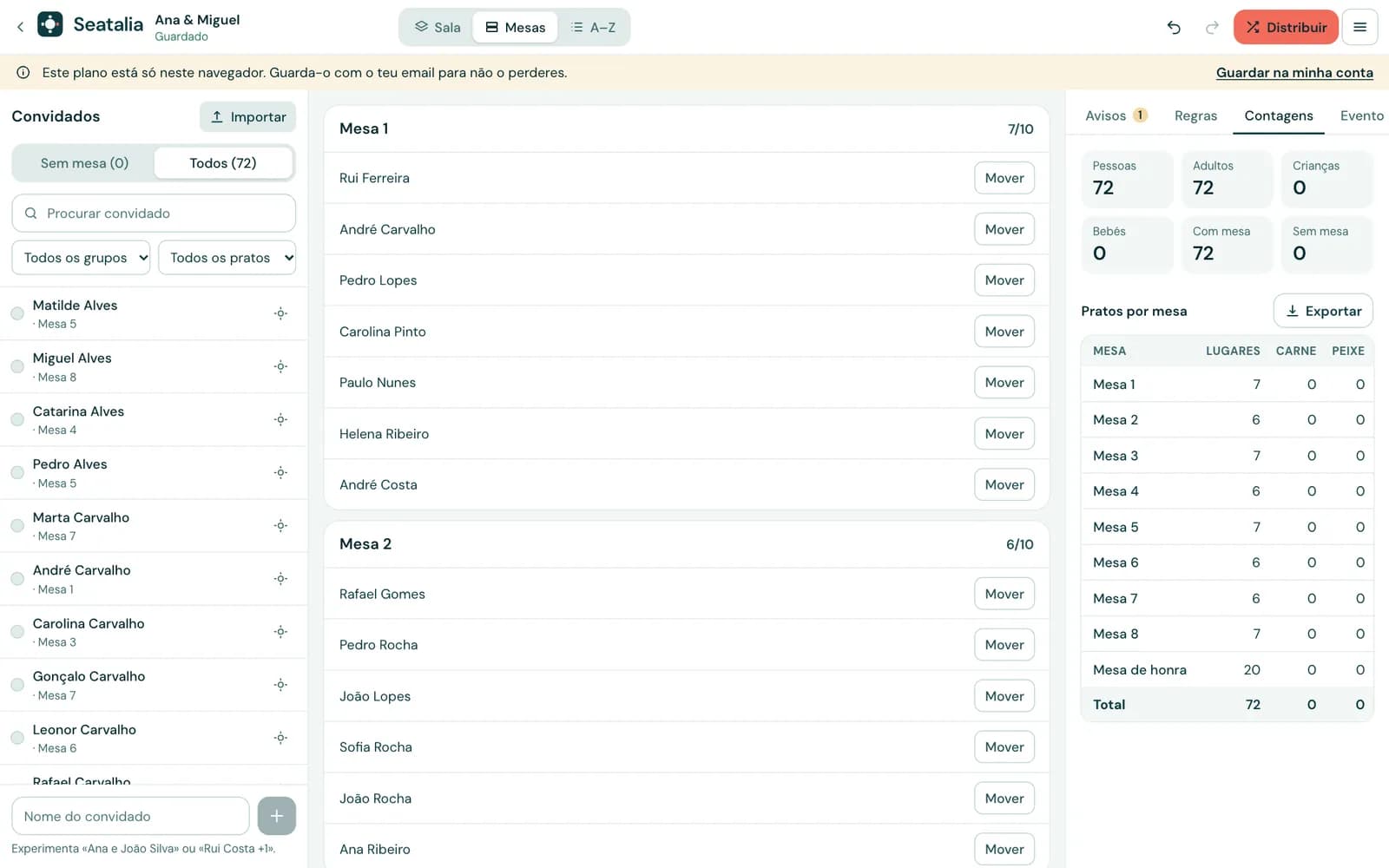The height and width of the screenshot is (868, 1389).
Task: Click the Procurar convidado search field
Action: pyautogui.click(x=154, y=213)
